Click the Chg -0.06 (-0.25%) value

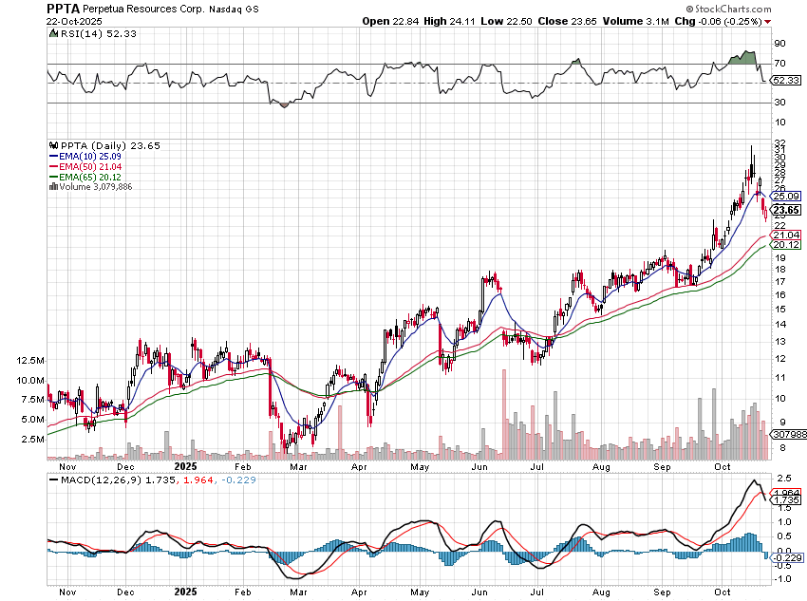pos(718,22)
